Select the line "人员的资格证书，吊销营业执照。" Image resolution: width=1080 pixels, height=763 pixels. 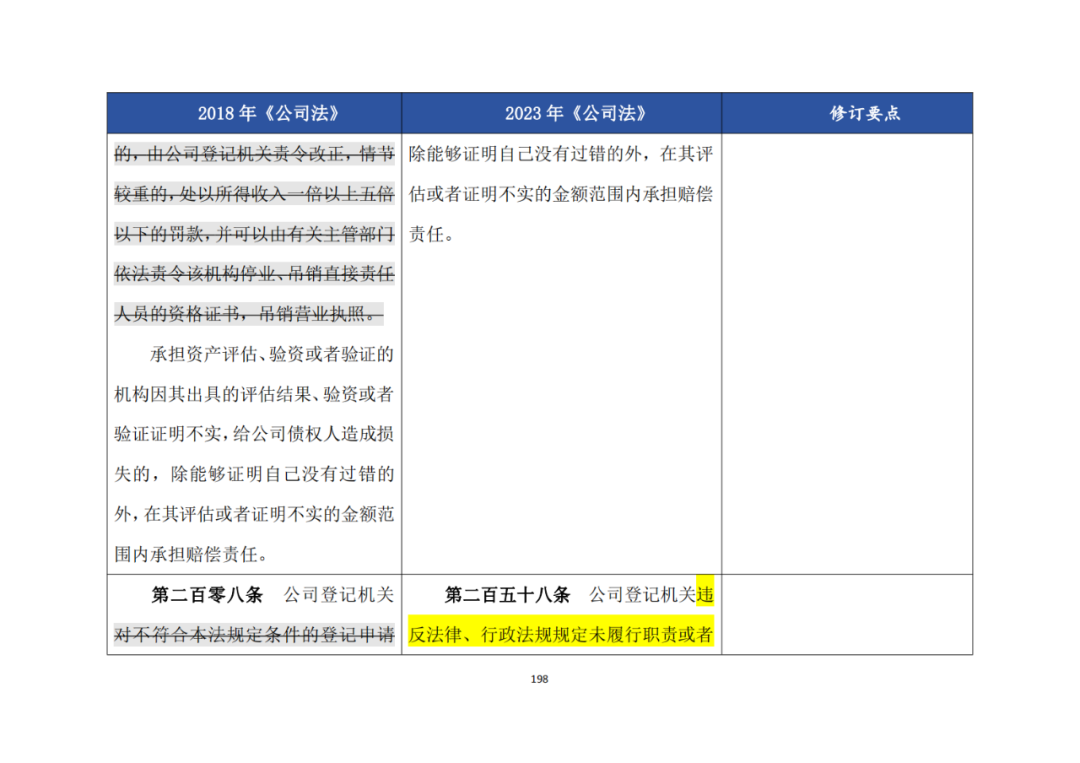(249, 314)
